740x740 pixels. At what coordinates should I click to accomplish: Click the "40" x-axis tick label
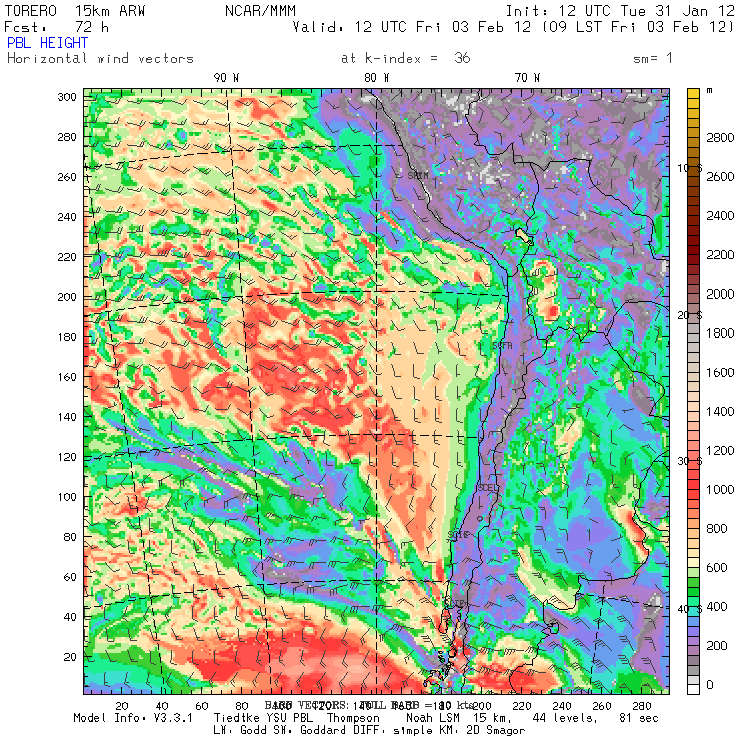(162, 706)
